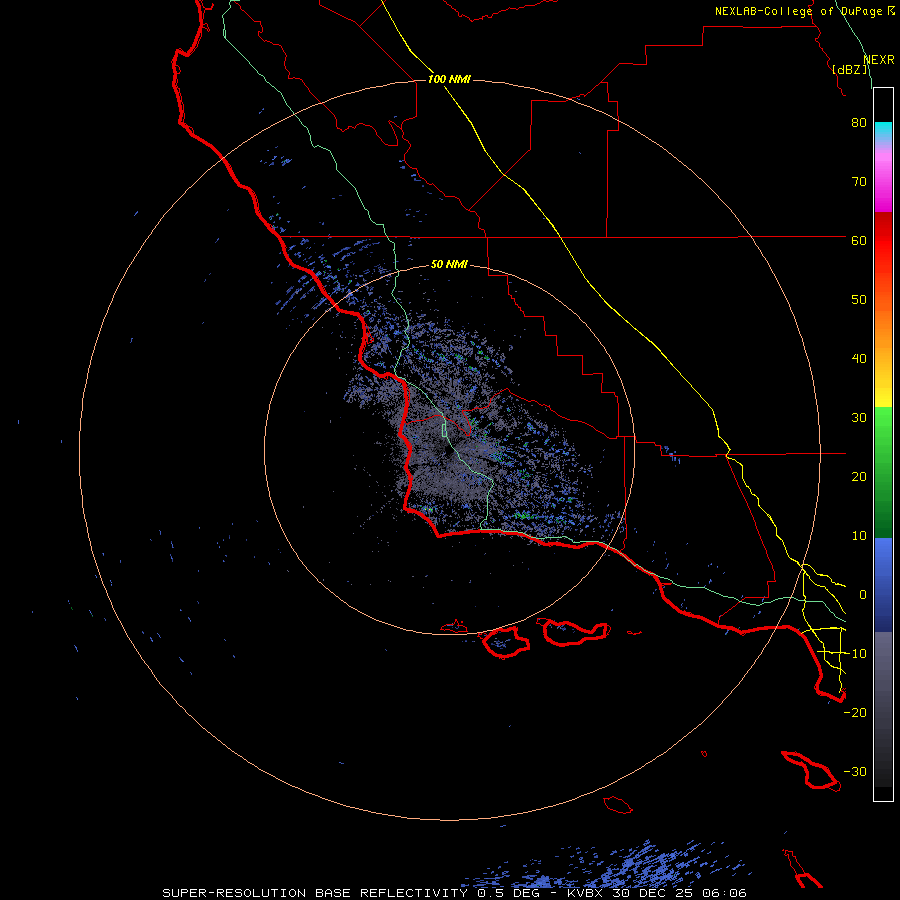Image resolution: width=900 pixels, height=900 pixels.
Task: Click the 50 dBZ value on the scale
Action: click(859, 300)
